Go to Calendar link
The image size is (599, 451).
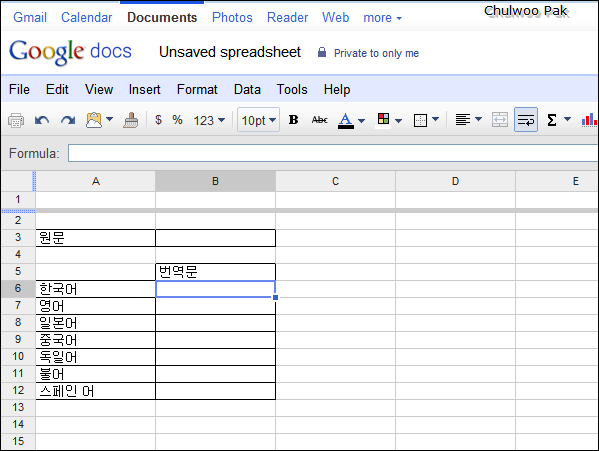(87, 17)
